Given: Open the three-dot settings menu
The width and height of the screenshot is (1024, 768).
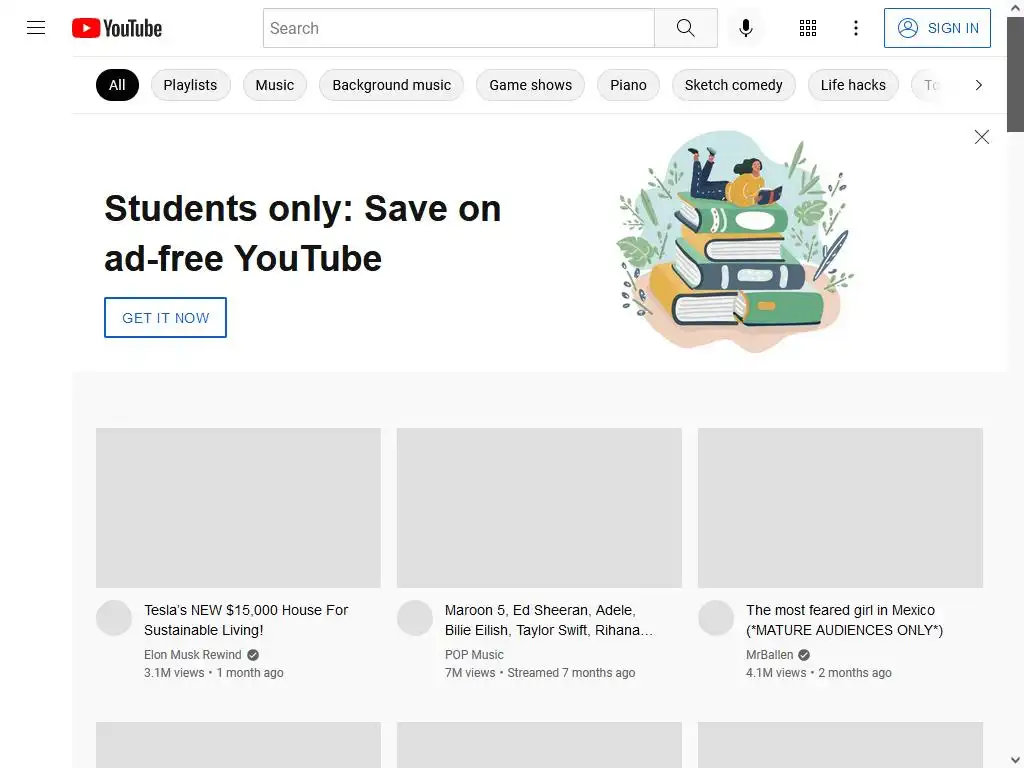Looking at the screenshot, I should tap(856, 28).
